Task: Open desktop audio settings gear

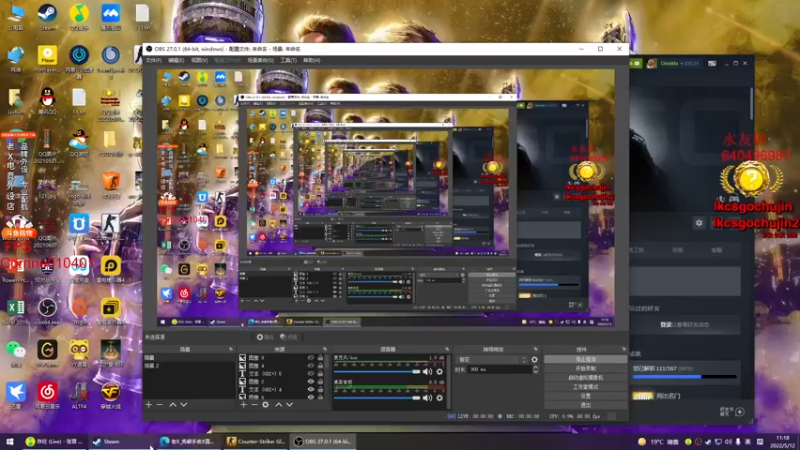Action: (439, 397)
